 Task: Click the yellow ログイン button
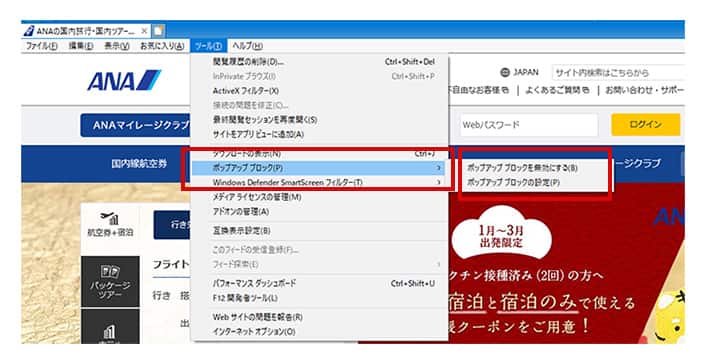(x=646, y=124)
